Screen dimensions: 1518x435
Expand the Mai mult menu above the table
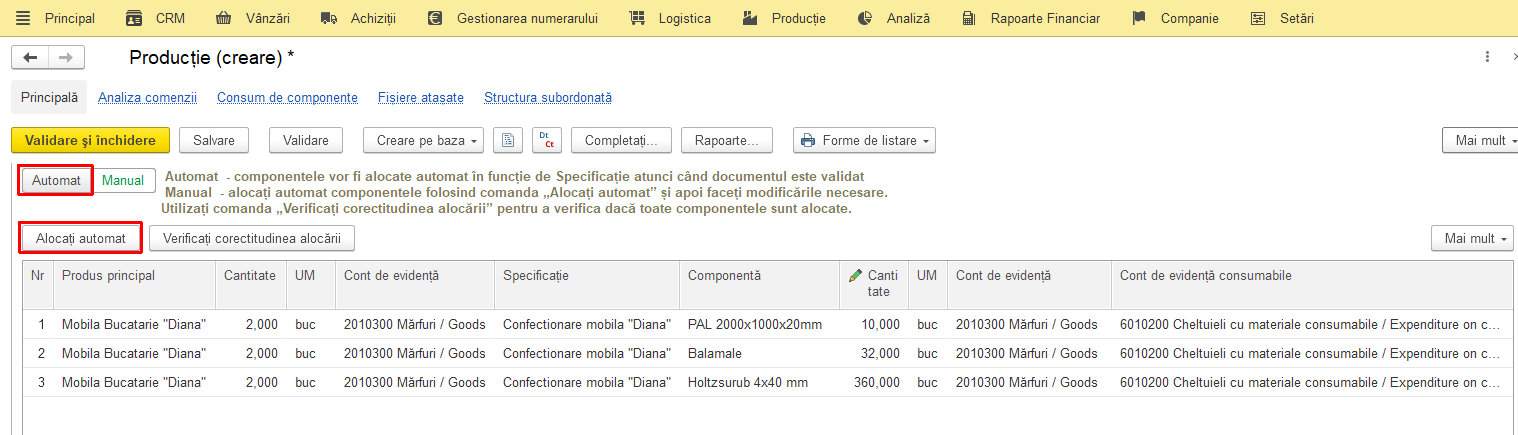tap(1472, 238)
